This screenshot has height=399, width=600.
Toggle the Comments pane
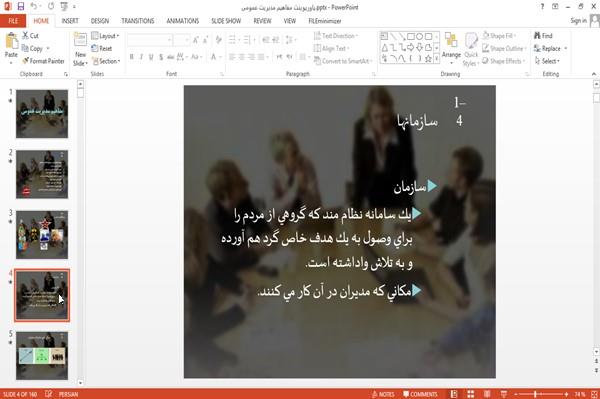click(420, 394)
